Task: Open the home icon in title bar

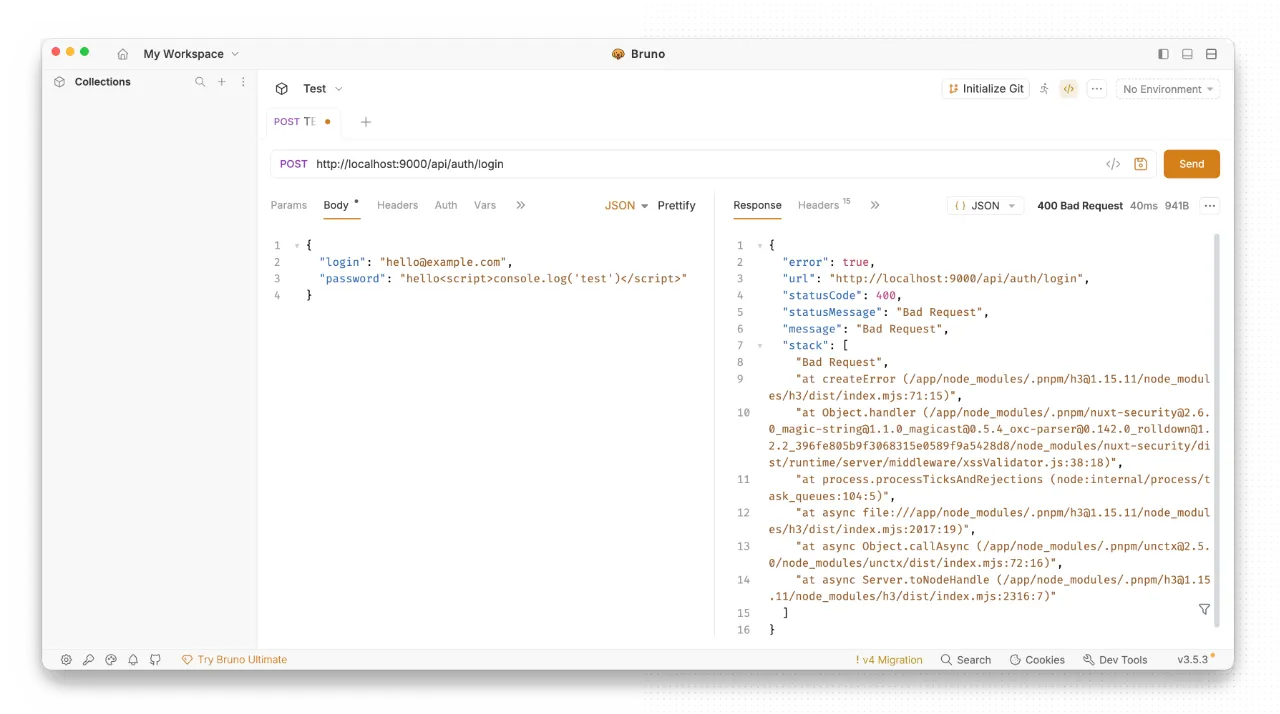Action: [123, 54]
